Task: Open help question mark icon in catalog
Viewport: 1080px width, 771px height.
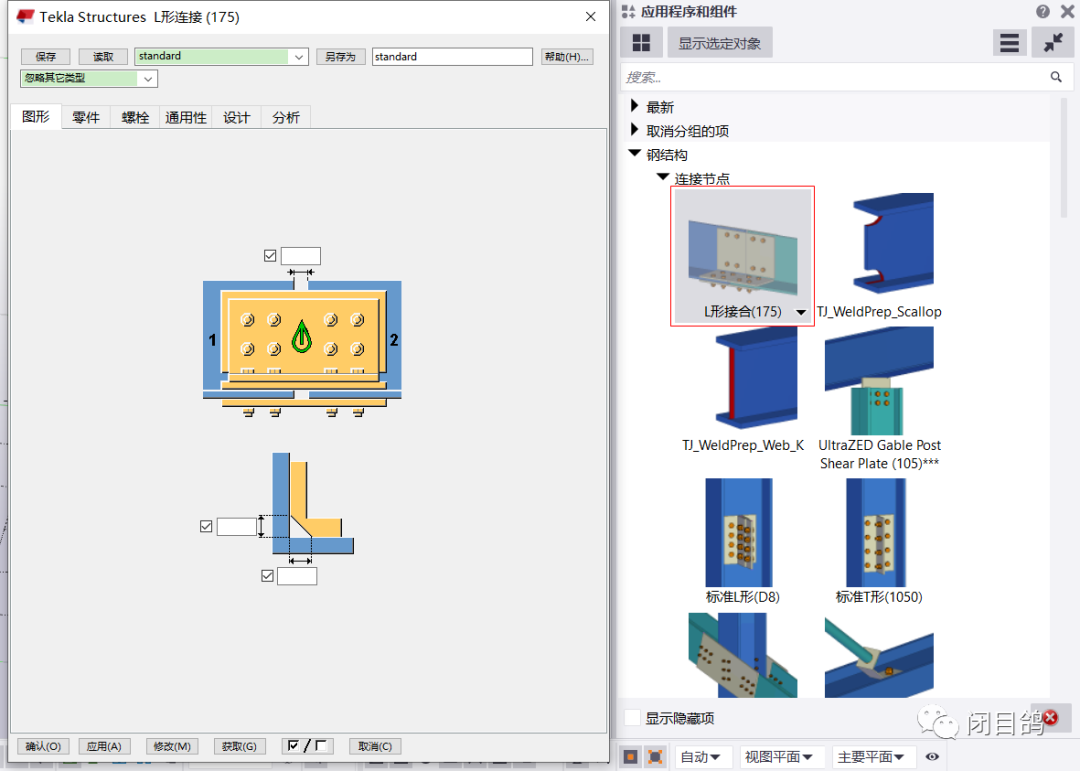Action: [1043, 11]
